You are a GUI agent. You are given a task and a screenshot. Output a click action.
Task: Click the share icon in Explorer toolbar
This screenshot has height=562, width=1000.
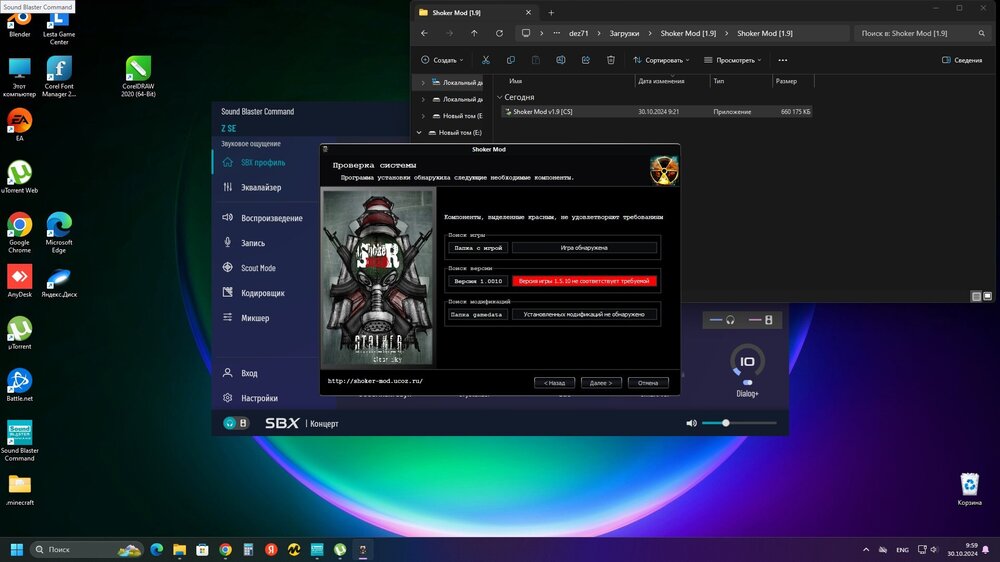586,60
